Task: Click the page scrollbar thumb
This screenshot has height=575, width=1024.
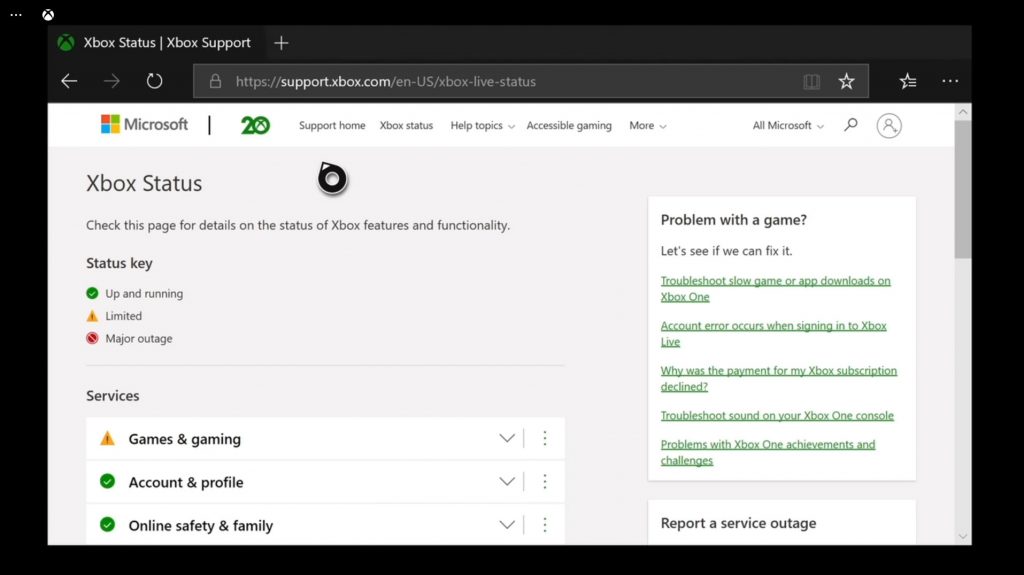Action: 963,189
